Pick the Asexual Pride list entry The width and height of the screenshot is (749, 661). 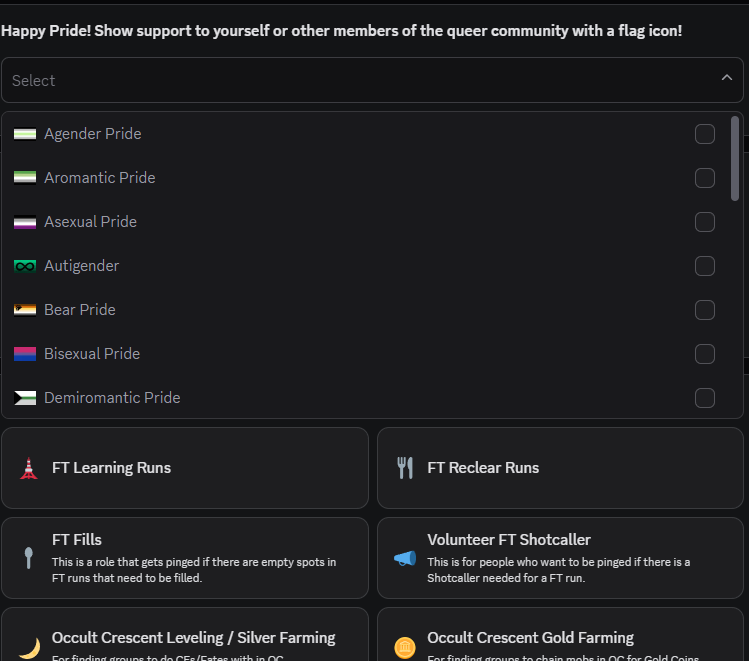coord(90,222)
